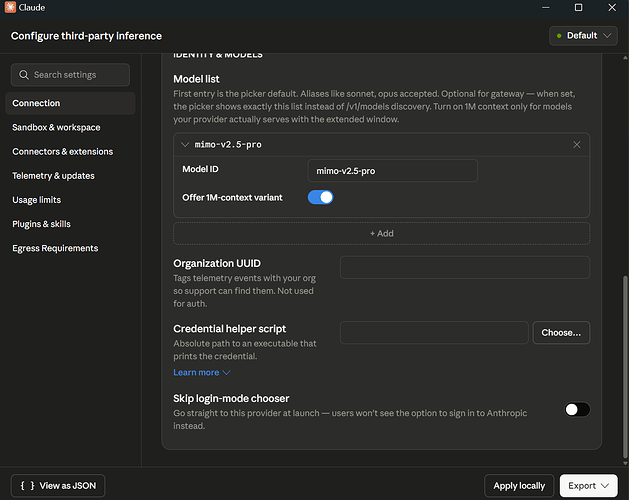Click the Claude app logo icon
Viewport: 629px width, 500px height.
click(10, 7)
